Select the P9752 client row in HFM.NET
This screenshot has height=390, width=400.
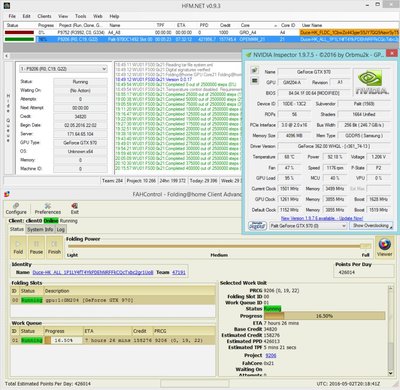click(x=201, y=32)
